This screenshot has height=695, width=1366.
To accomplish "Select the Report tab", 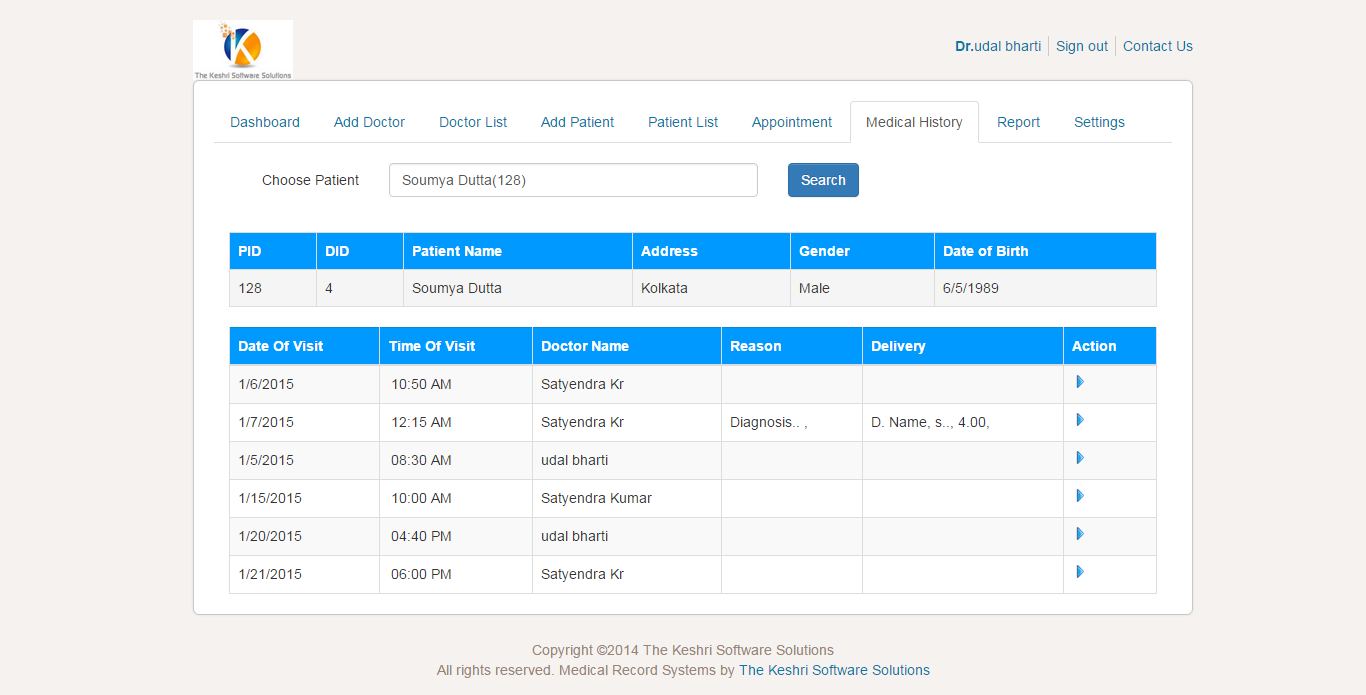I will click(x=1018, y=121).
